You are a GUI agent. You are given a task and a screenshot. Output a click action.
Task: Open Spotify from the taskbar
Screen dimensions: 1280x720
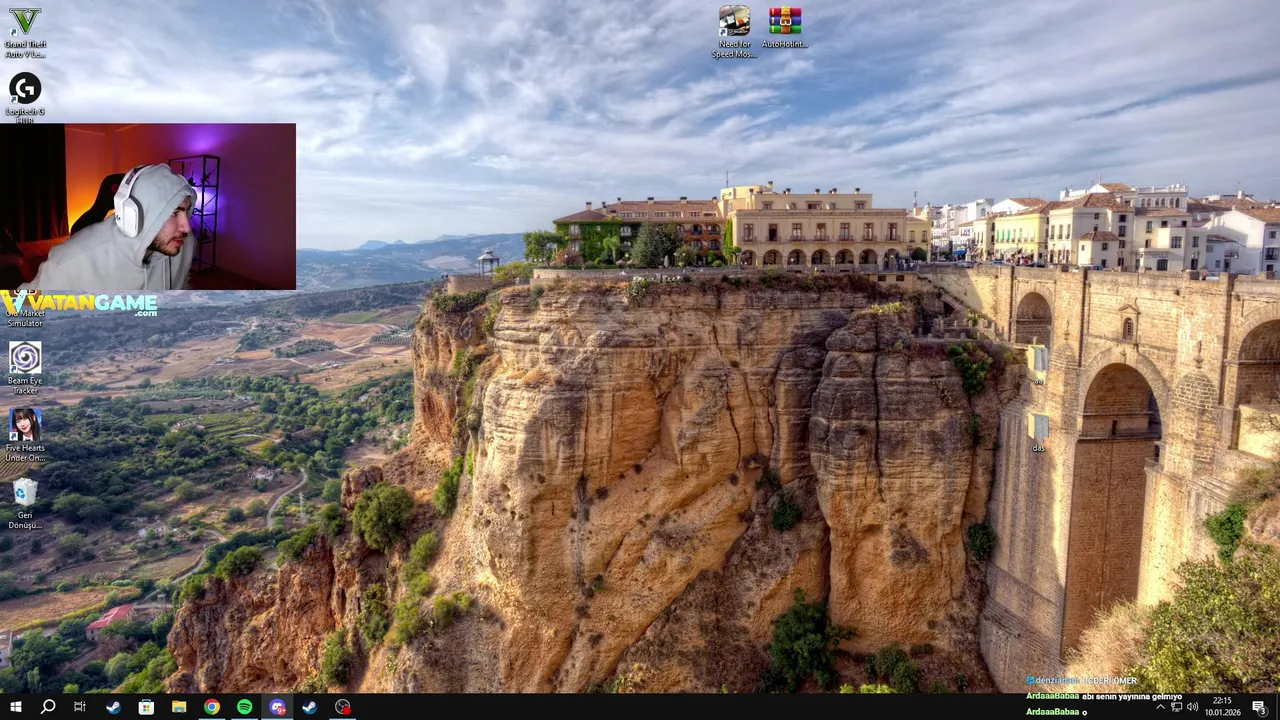click(x=245, y=707)
